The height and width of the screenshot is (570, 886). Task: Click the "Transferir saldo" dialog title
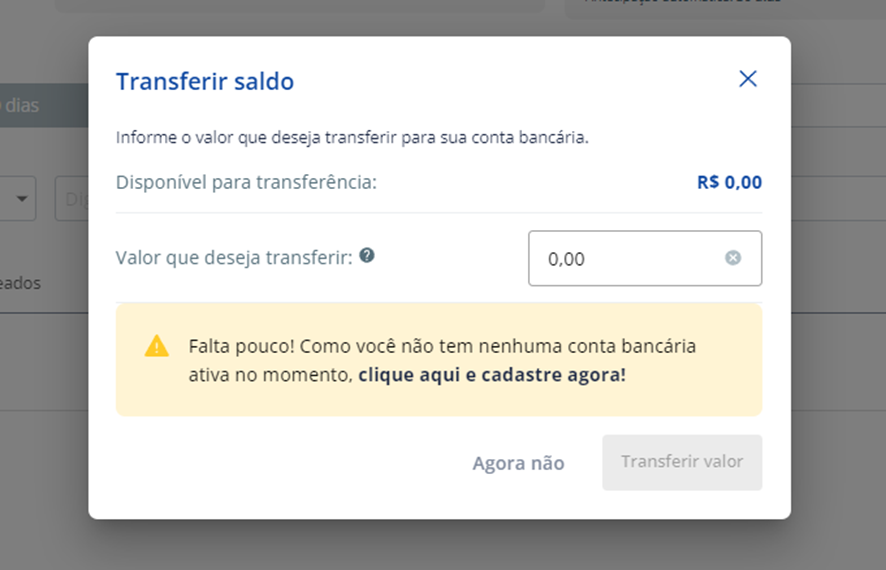pyautogui.click(x=205, y=81)
